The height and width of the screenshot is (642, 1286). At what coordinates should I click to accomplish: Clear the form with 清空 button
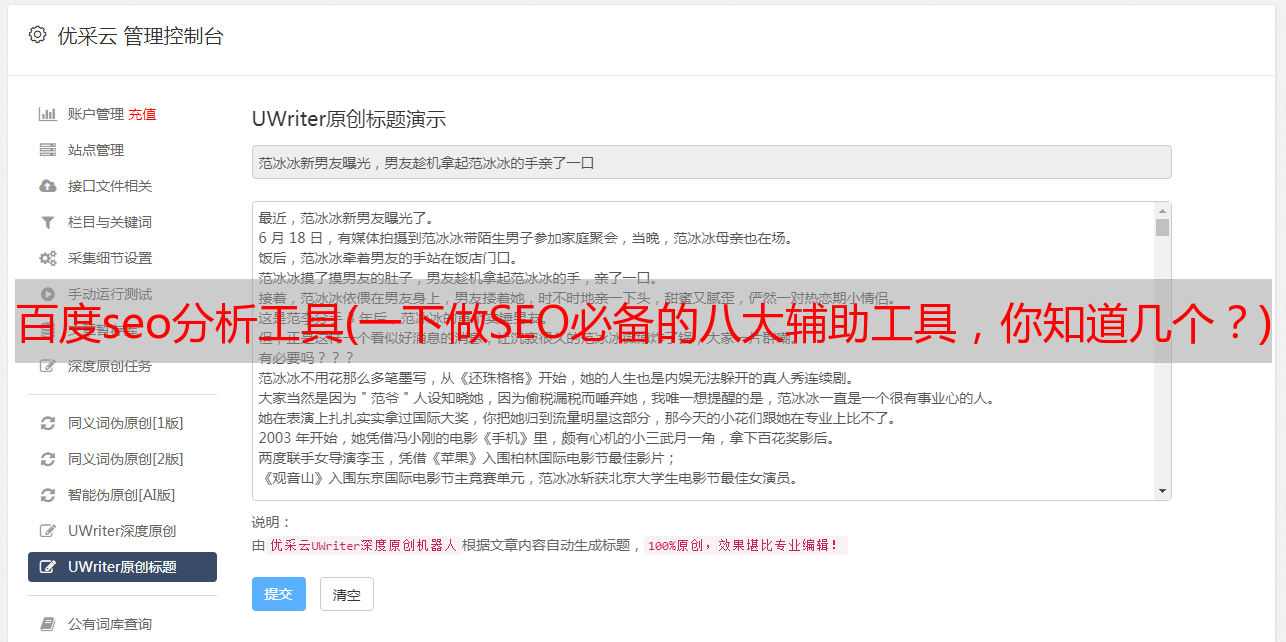point(347,594)
